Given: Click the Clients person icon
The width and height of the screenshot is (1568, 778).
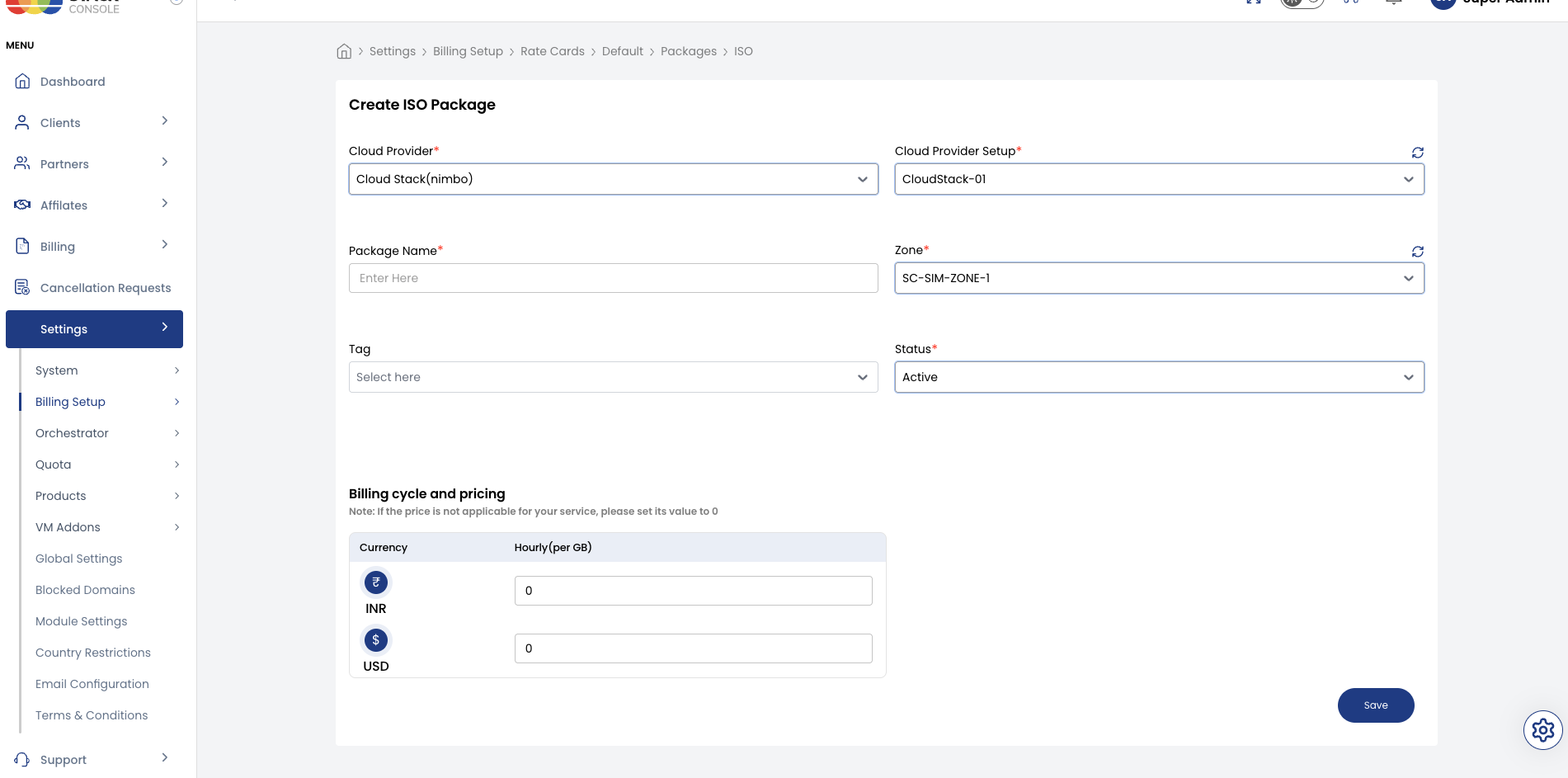Looking at the screenshot, I should pos(22,122).
